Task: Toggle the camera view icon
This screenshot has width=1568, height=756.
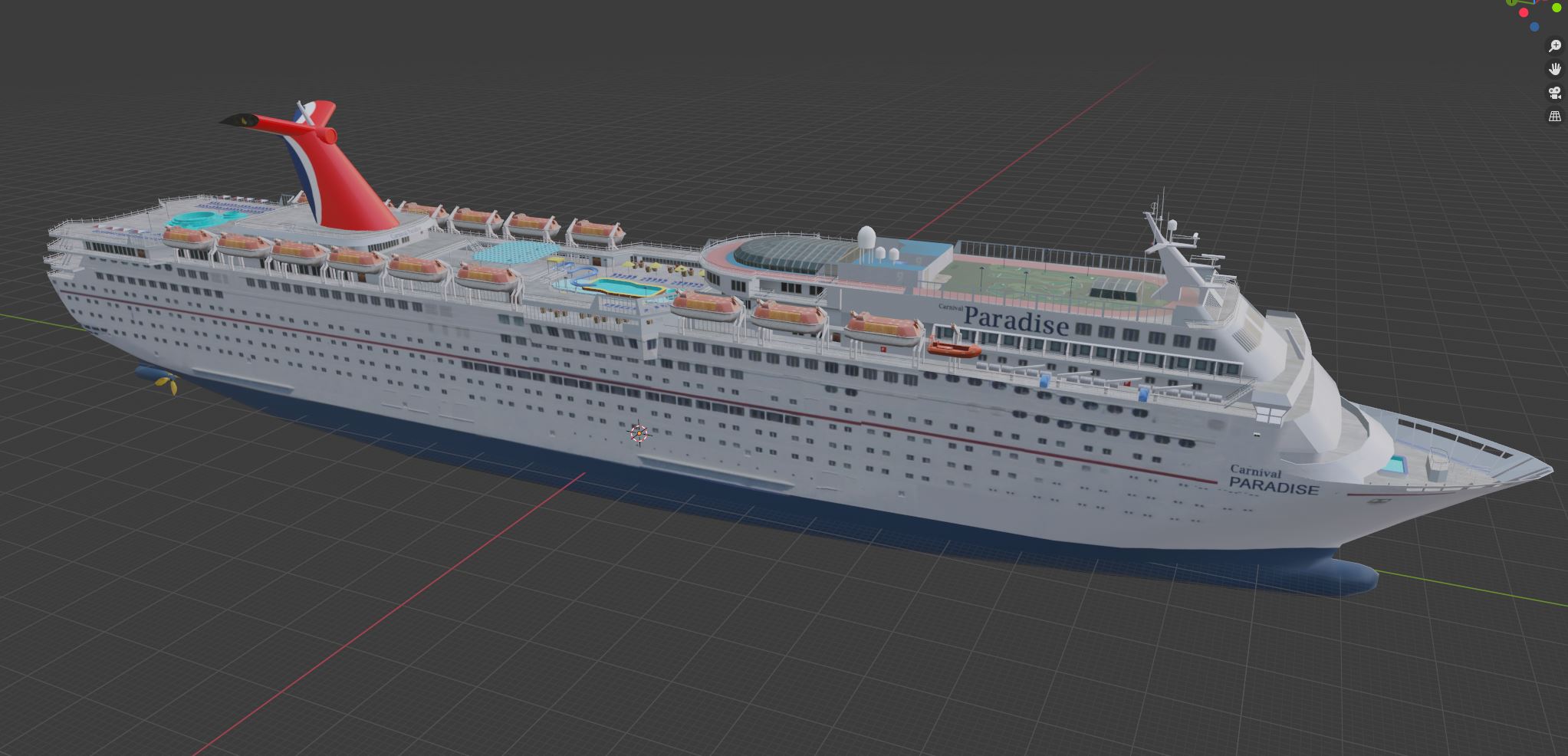Action: click(x=1555, y=93)
